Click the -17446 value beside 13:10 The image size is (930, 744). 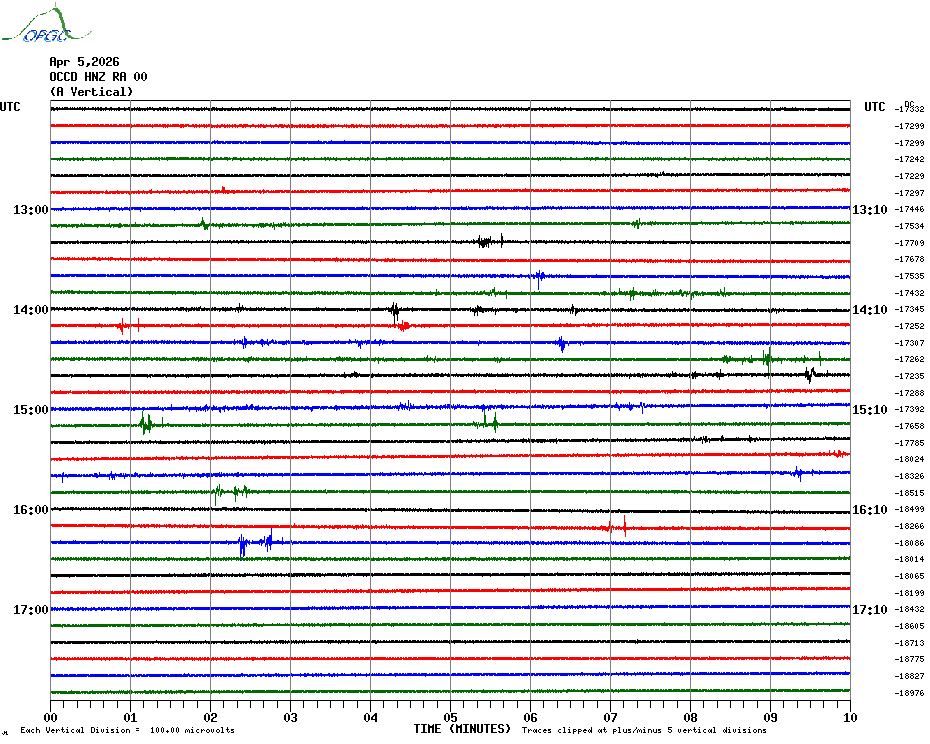click(x=910, y=210)
